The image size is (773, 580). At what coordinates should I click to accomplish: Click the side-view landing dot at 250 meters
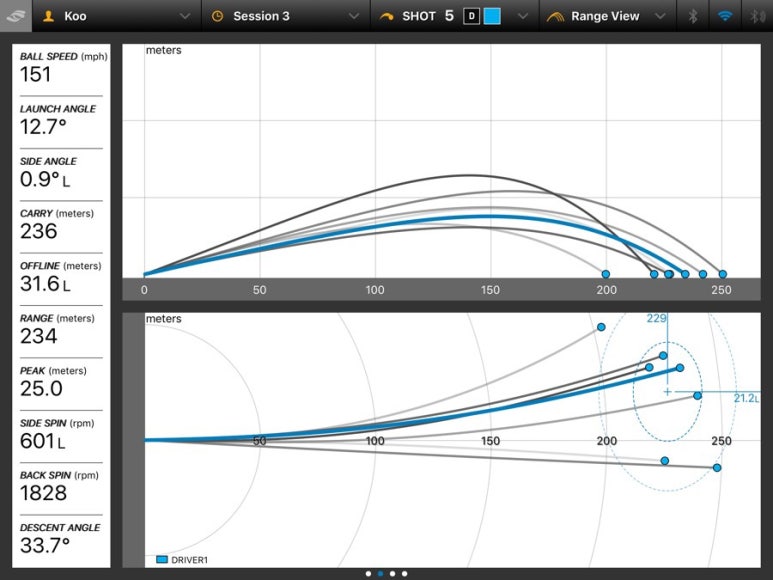point(722,274)
